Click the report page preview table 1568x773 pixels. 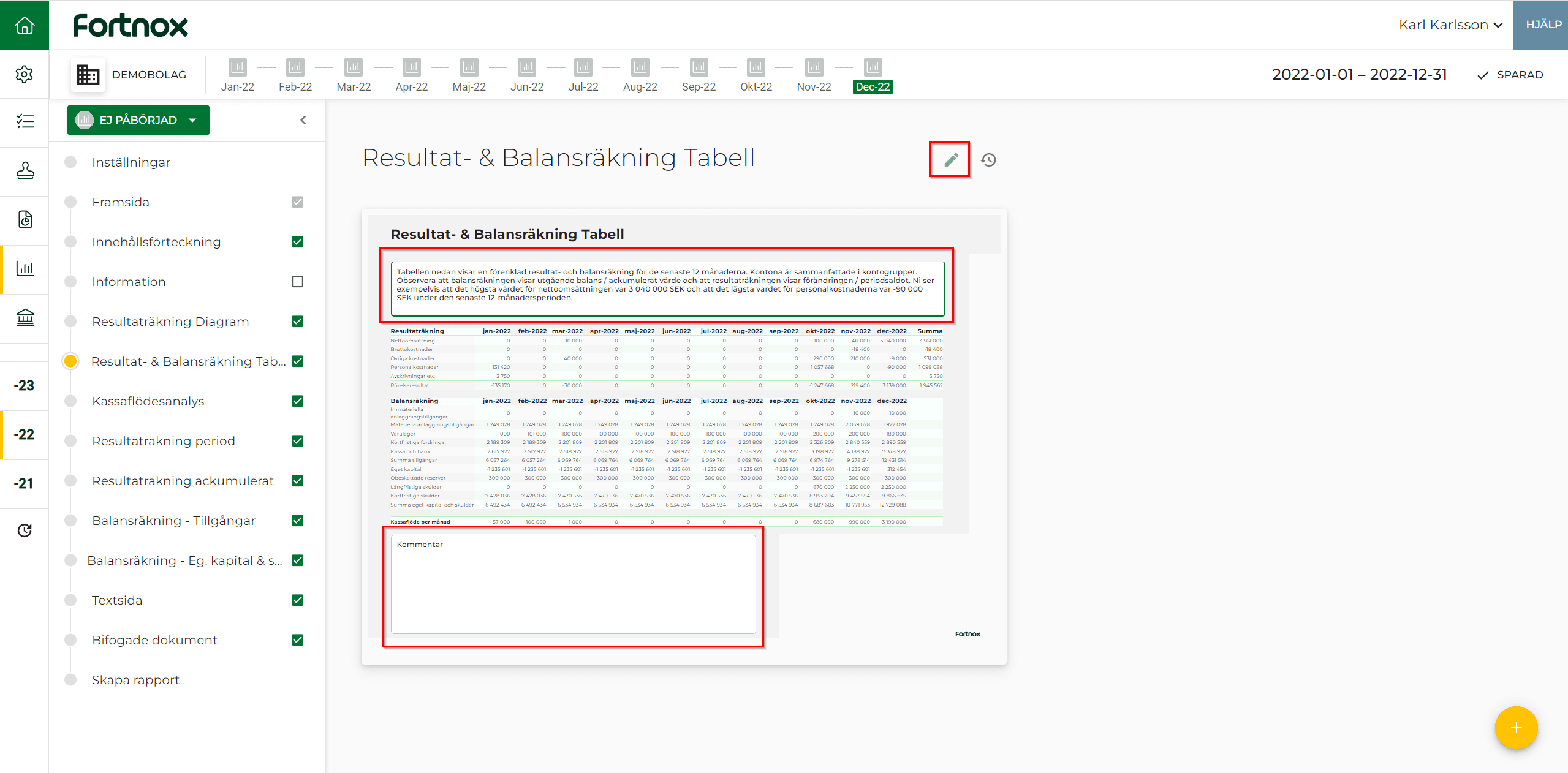point(667,426)
